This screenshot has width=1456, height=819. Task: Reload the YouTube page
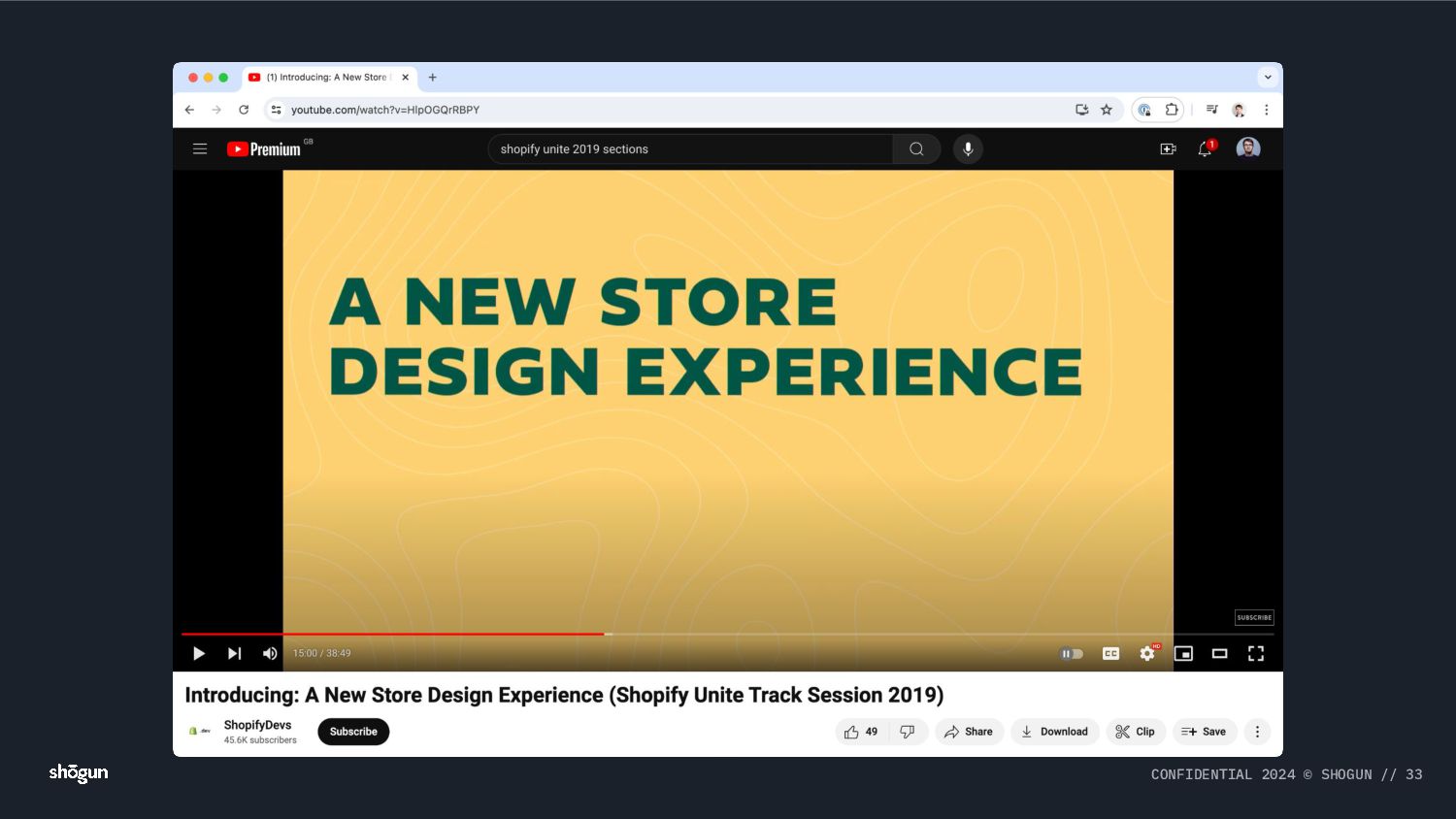[x=244, y=110]
